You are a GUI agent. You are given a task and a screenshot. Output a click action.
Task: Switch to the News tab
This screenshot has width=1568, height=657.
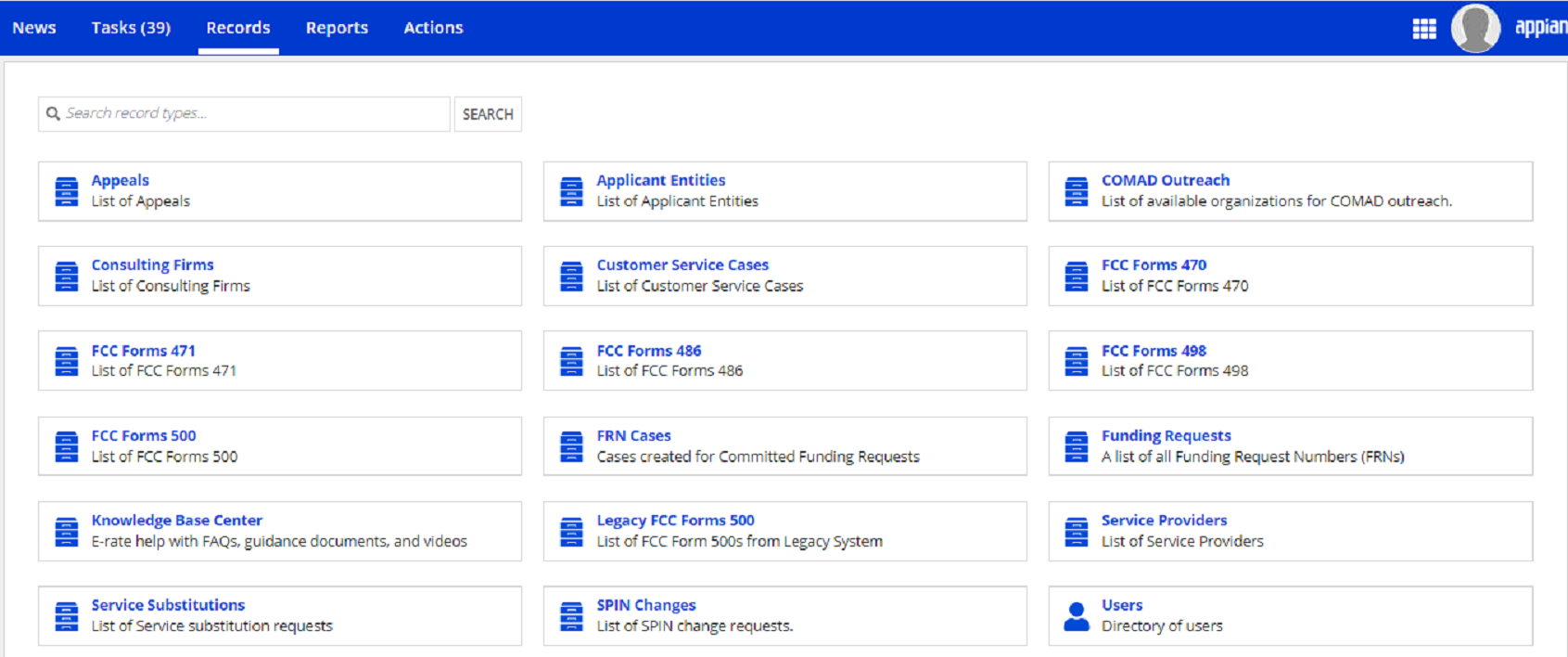click(34, 28)
